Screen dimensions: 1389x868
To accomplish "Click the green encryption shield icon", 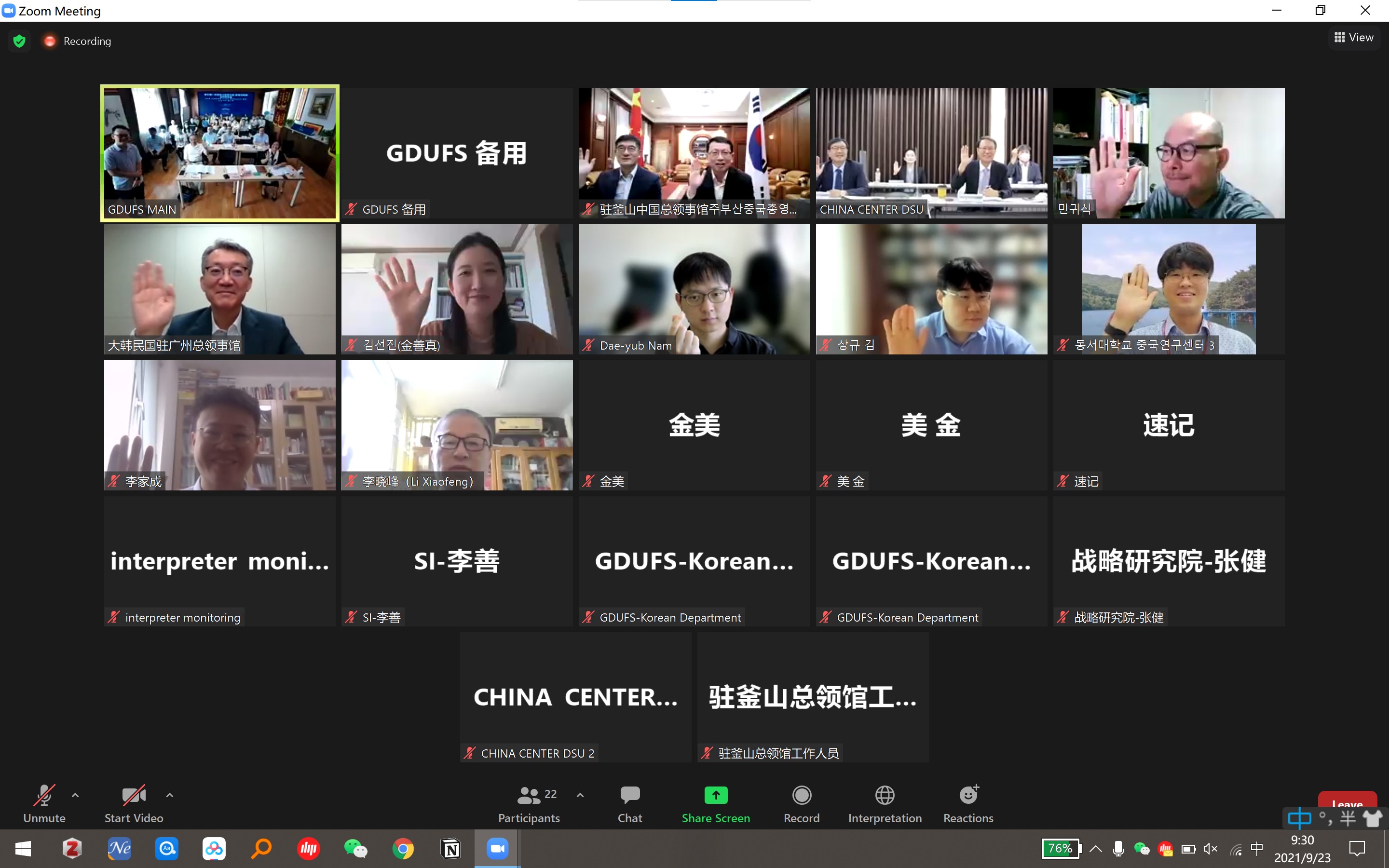I will (19, 41).
